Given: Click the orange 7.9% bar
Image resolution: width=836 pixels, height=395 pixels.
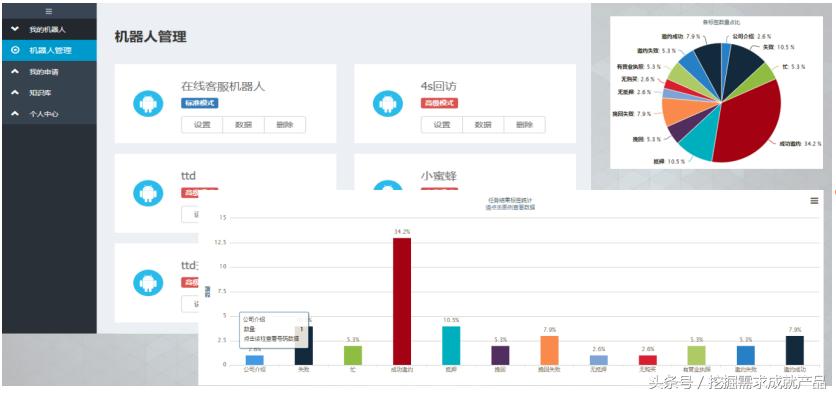Looking at the screenshot, I should [x=549, y=350].
